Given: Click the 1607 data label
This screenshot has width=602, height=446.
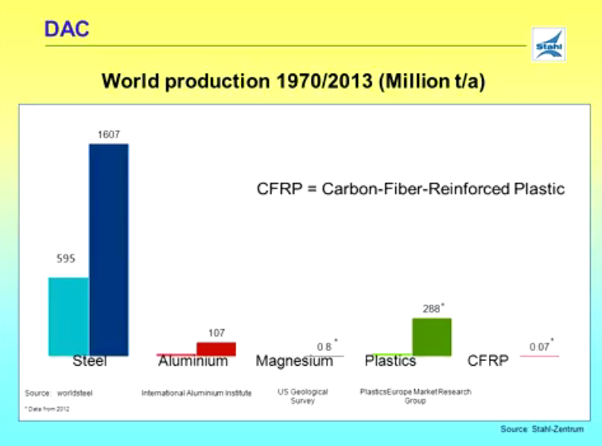Looking at the screenshot, I should pyautogui.click(x=109, y=134).
